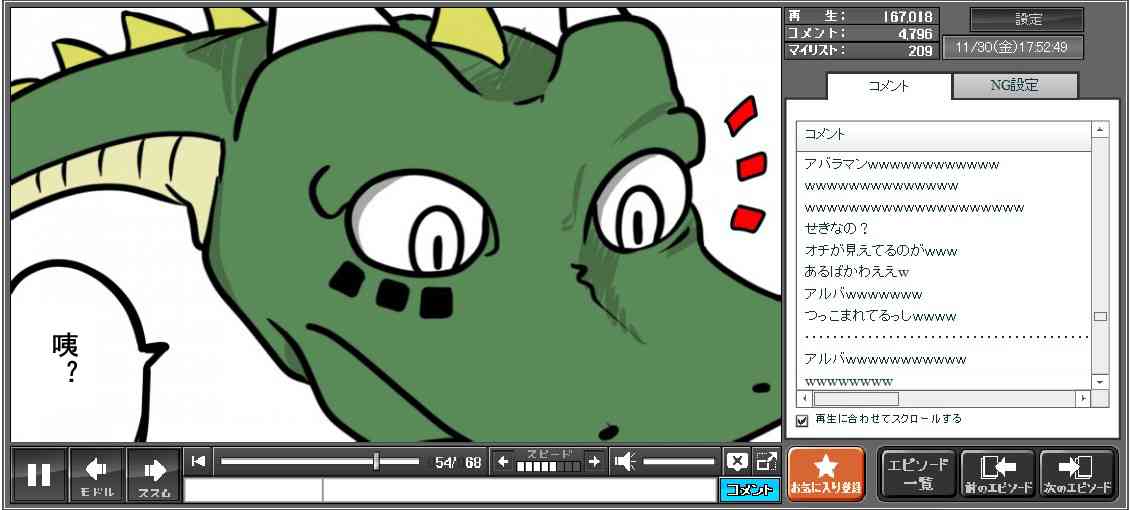The width and height of the screenshot is (1131, 510).
Task: Go back with the モドル arrow button
Action: tap(97, 474)
